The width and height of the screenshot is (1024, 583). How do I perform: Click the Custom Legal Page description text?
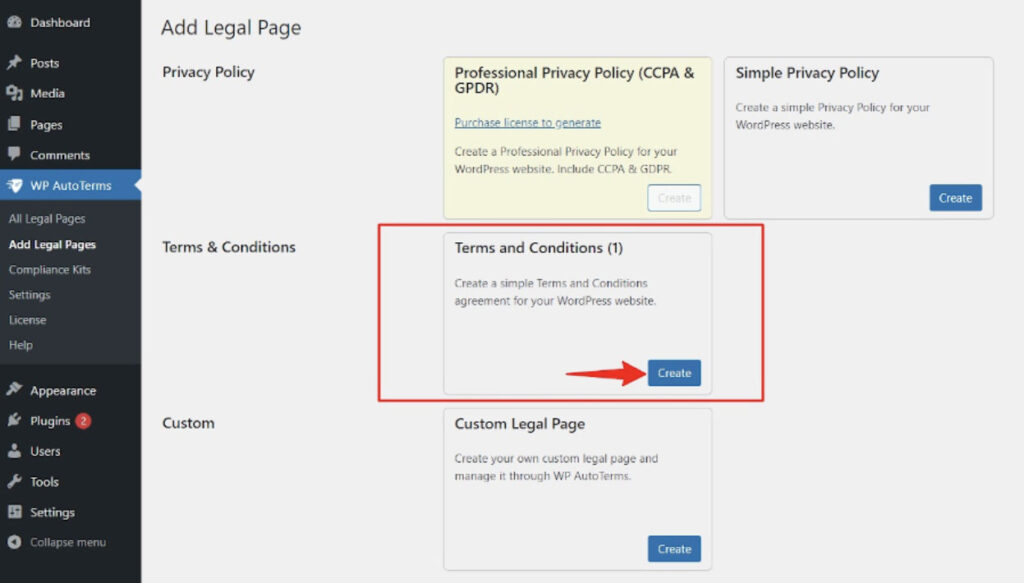pyautogui.click(x=556, y=467)
